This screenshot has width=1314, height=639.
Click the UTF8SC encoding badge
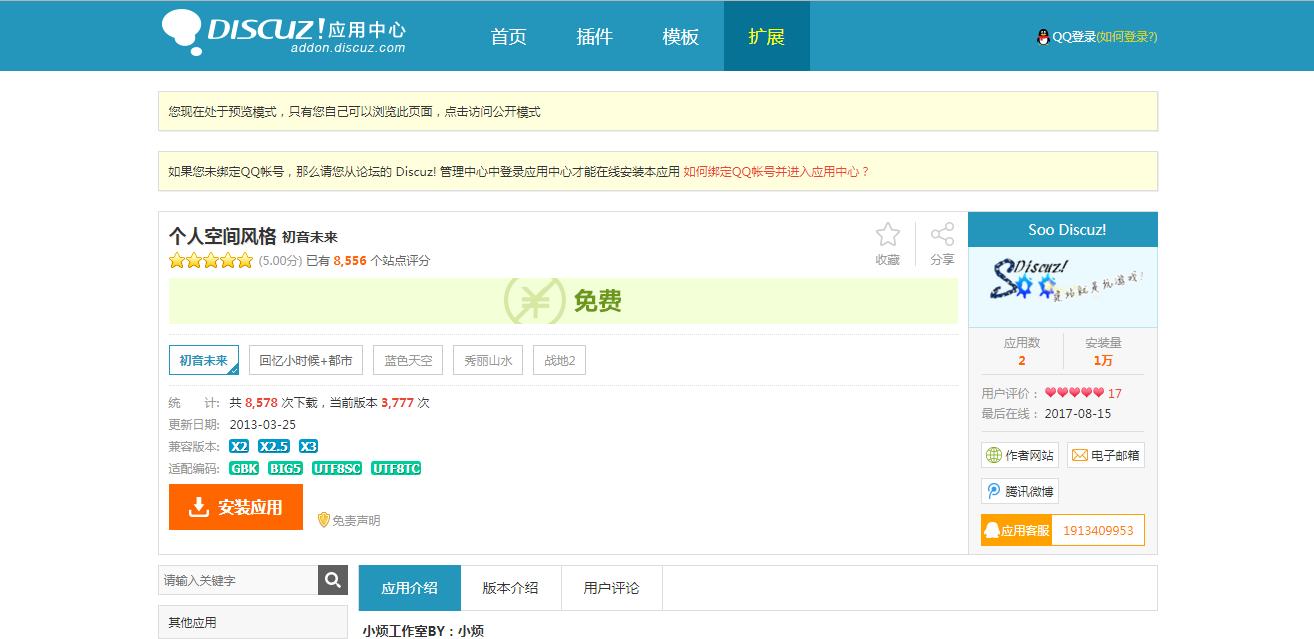point(337,468)
